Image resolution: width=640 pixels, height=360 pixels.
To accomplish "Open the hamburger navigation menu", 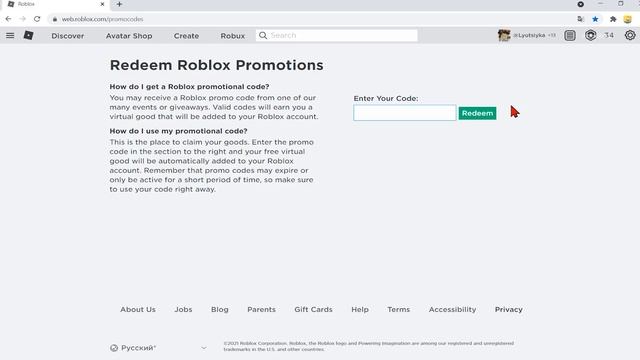I will coord(10,36).
